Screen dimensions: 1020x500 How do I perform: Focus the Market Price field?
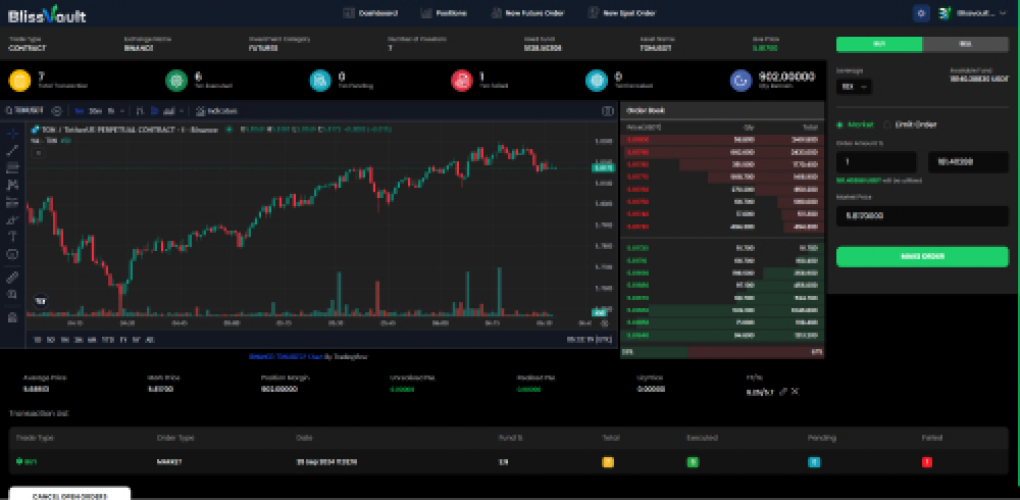point(922,216)
